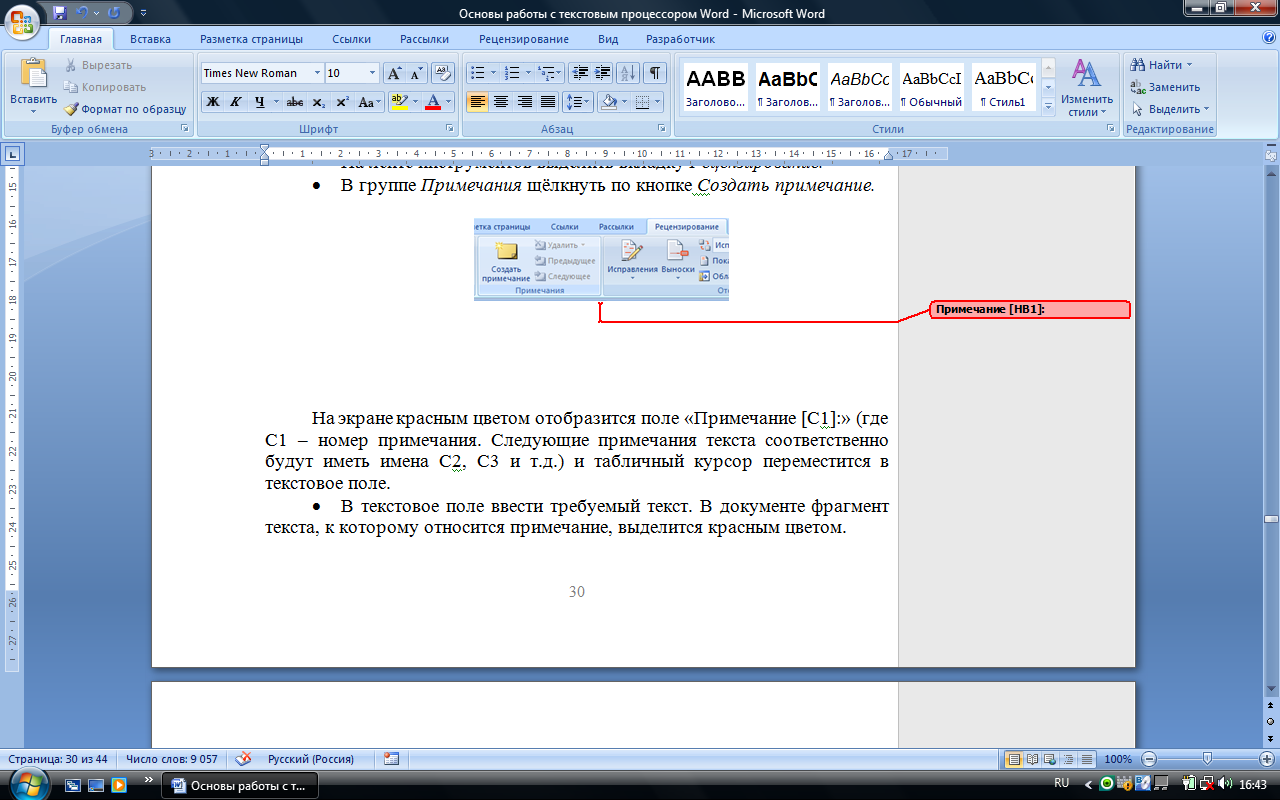Click macro recording icon in status bar
Image resolution: width=1280 pixels, height=800 pixels.
point(391,759)
